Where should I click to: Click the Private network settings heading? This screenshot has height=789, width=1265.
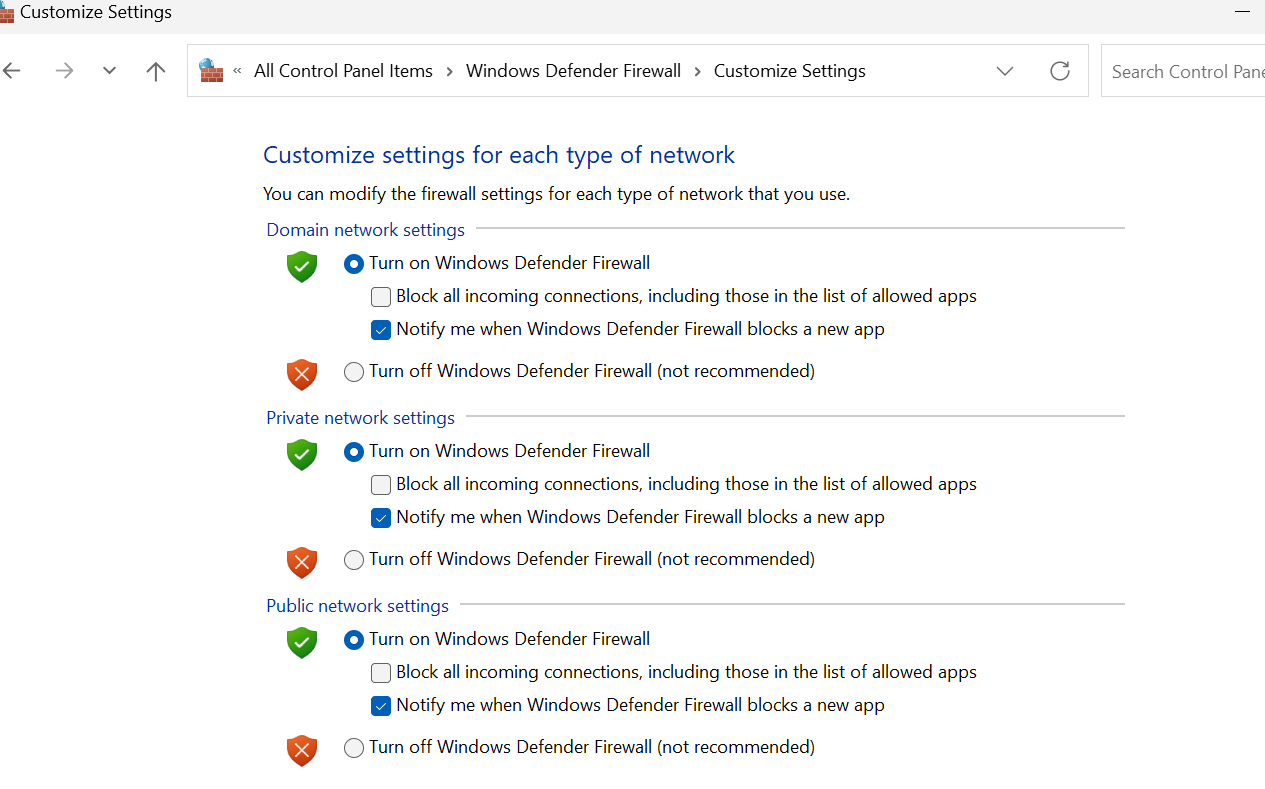coord(360,418)
